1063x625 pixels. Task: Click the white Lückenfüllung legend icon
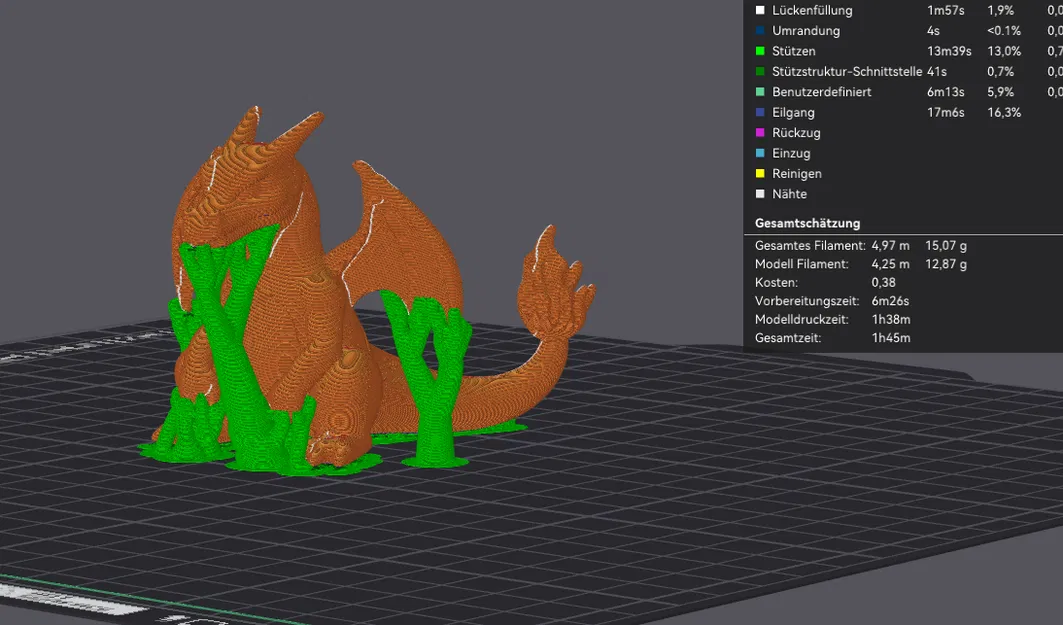point(760,10)
